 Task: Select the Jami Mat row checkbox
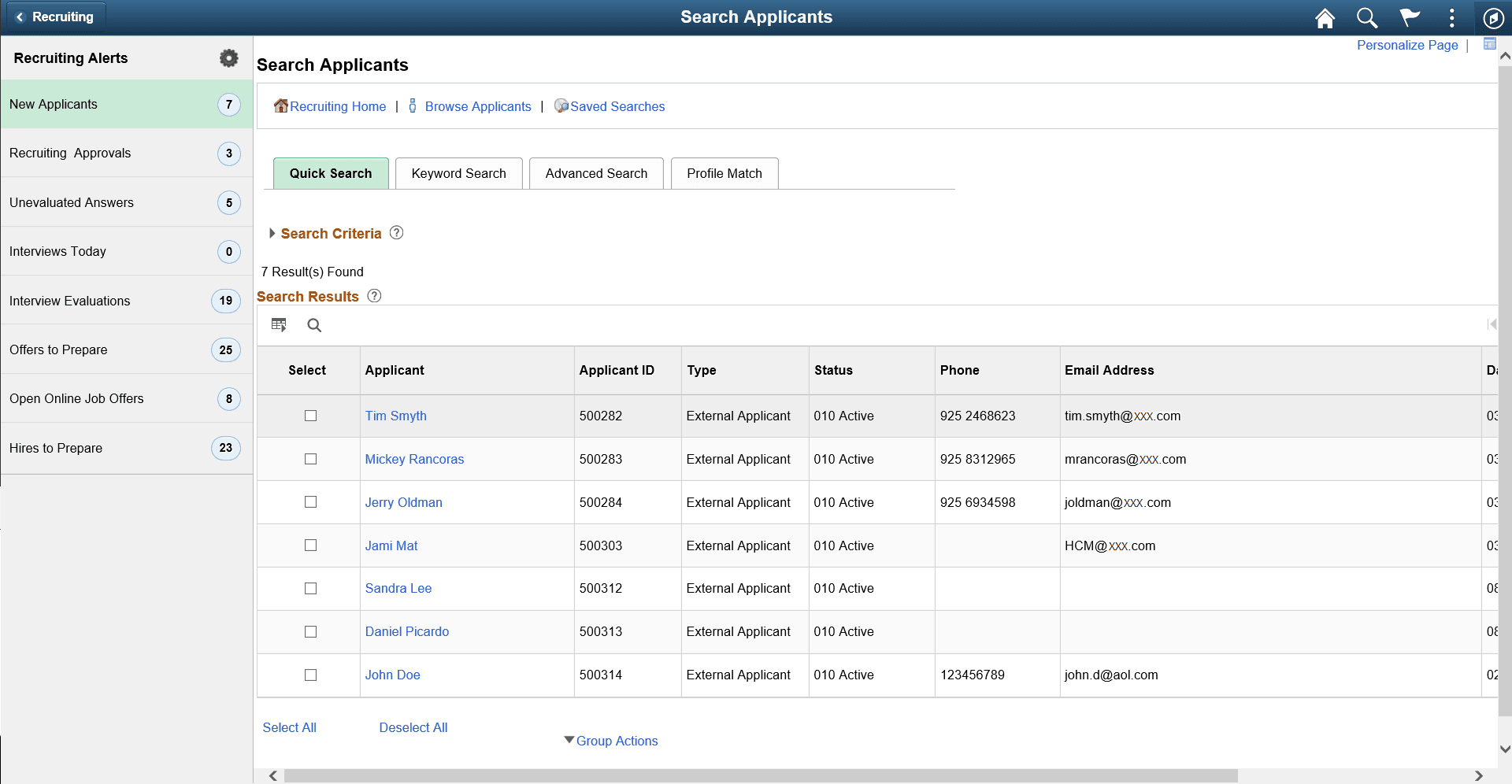pos(311,545)
